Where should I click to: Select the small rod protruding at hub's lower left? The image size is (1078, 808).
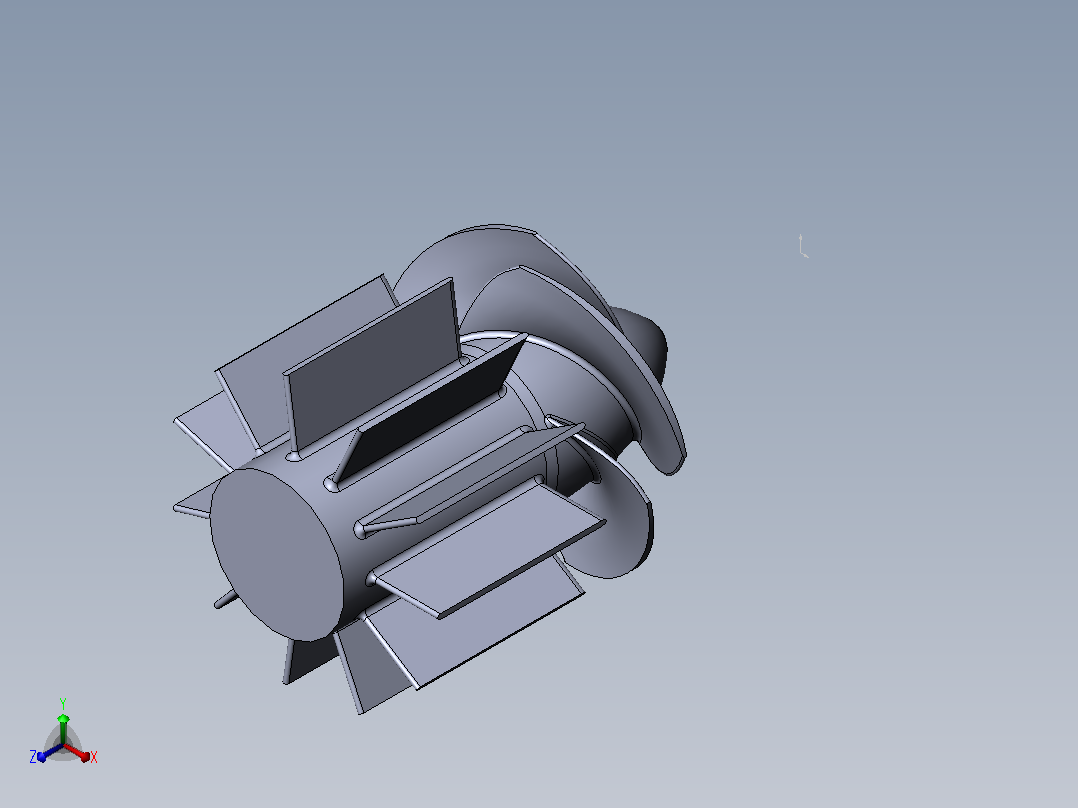pyautogui.click(x=225, y=600)
